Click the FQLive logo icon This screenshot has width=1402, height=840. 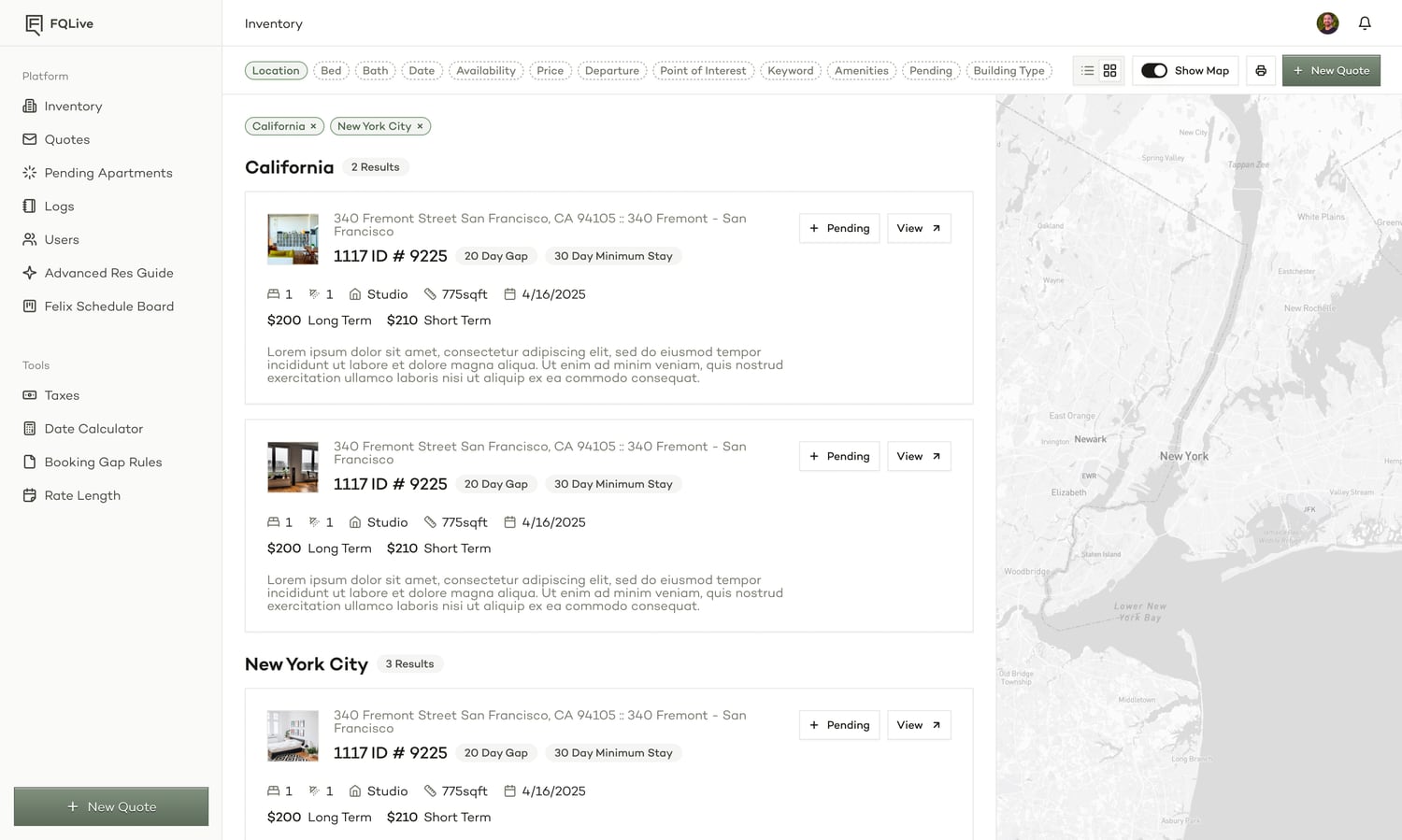(x=34, y=24)
